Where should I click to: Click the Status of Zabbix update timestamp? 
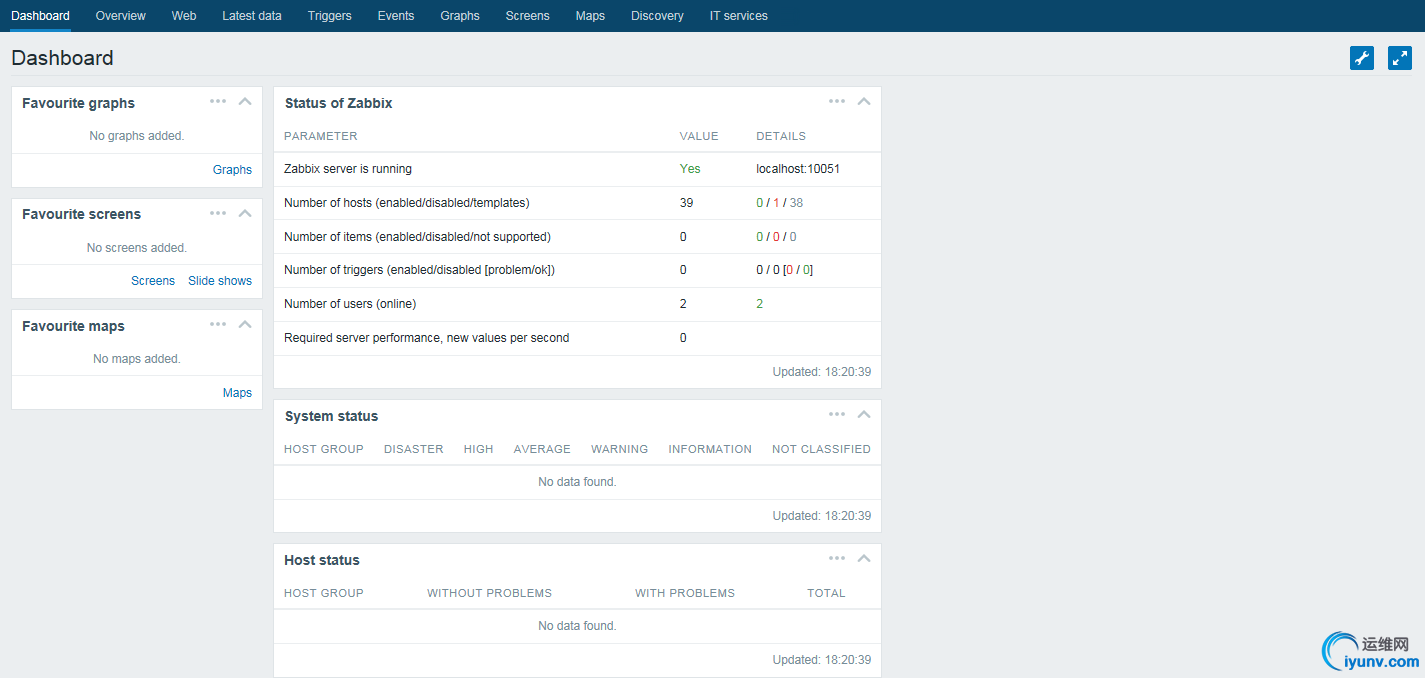pos(822,372)
